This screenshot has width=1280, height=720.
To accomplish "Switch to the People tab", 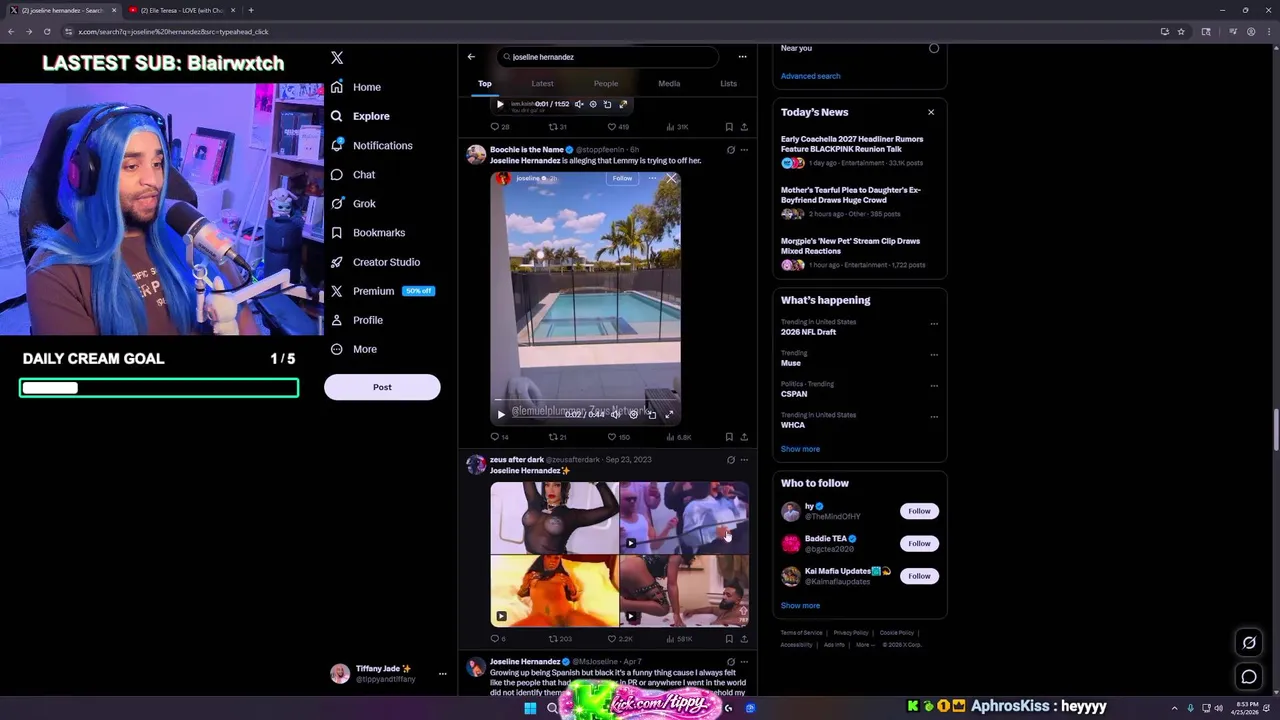I will coord(606,83).
